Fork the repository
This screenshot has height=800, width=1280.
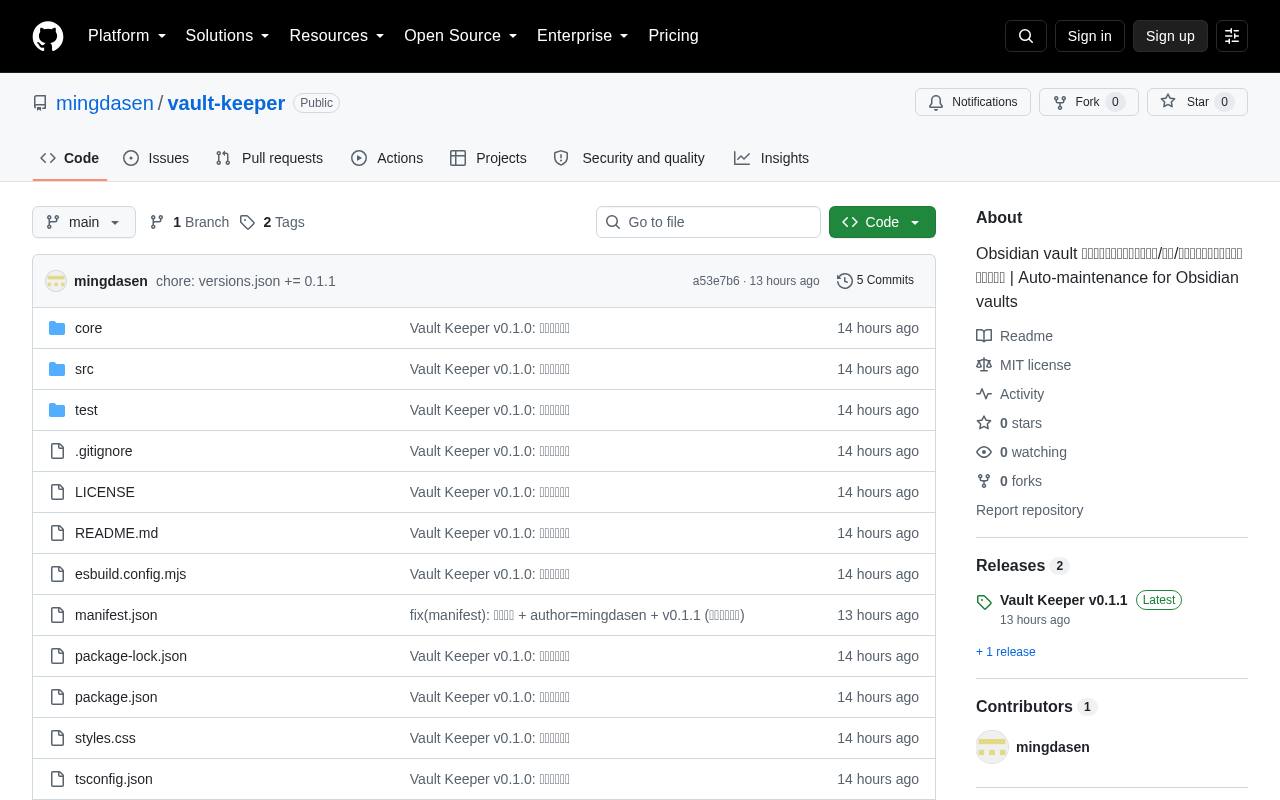[x=1089, y=102]
